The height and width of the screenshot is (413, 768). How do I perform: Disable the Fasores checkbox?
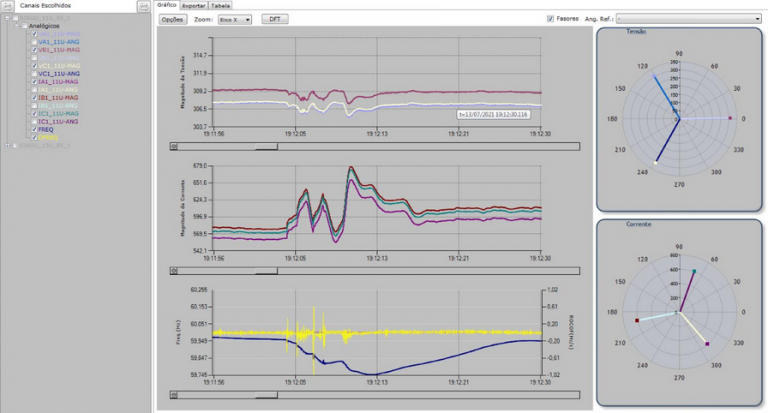pos(551,19)
